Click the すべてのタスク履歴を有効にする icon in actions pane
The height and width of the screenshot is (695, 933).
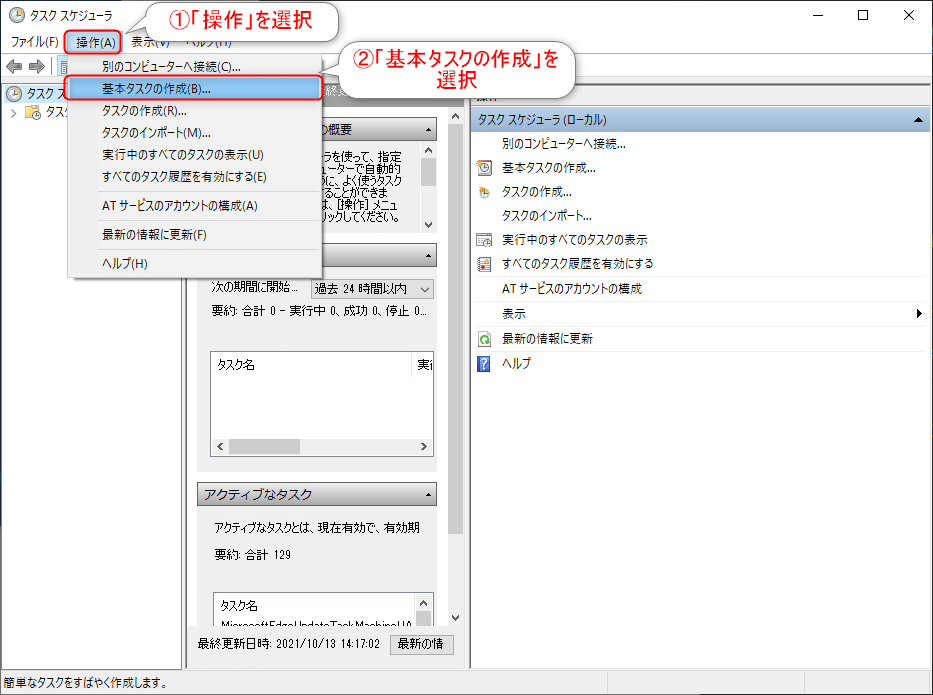484,264
